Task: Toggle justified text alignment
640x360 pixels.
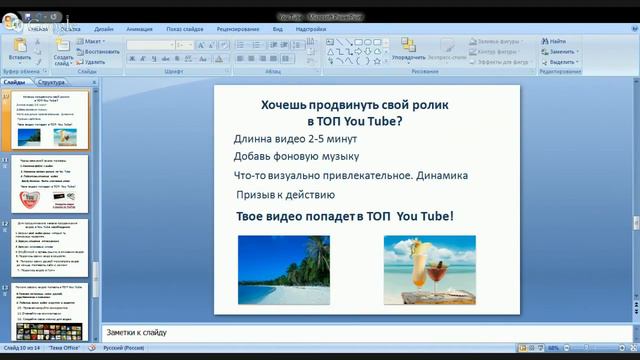Action: click(273, 59)
